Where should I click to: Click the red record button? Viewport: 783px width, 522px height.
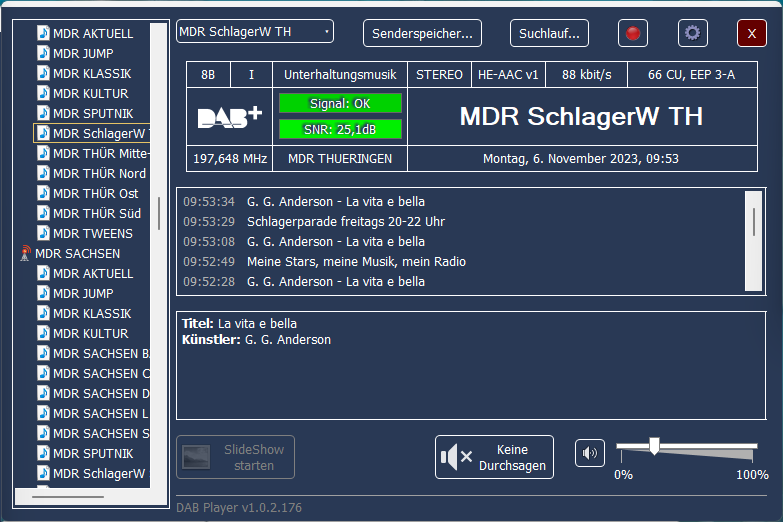click(632, 33)
